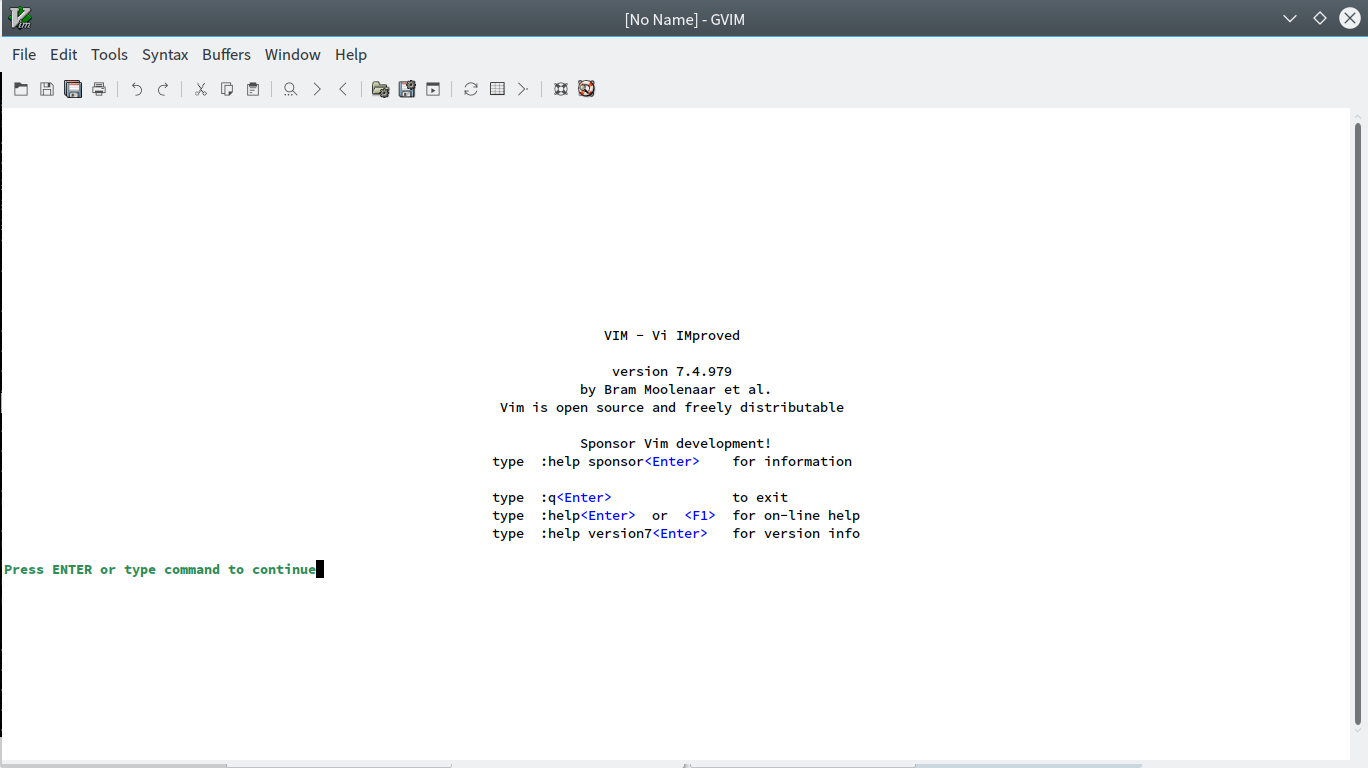
Task: Redo the change using the toolbar arrow
Action: pyautogui.click(x=163, y=89)
